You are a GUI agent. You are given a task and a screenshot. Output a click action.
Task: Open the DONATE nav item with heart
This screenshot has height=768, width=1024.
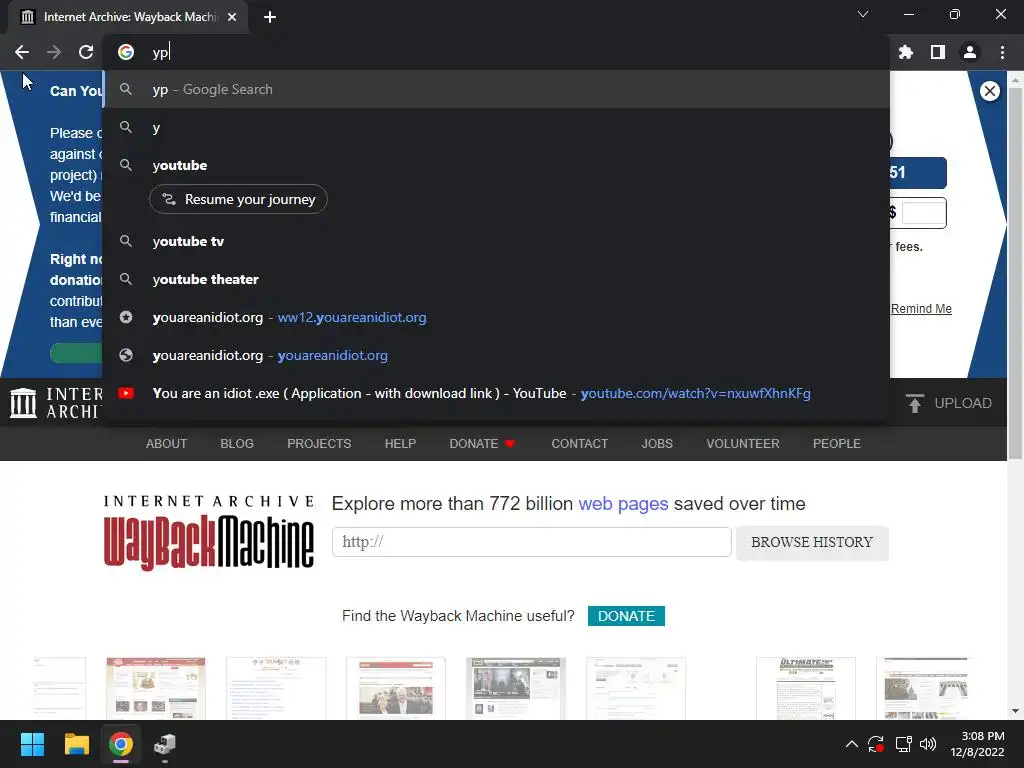[x=482, y=443]
